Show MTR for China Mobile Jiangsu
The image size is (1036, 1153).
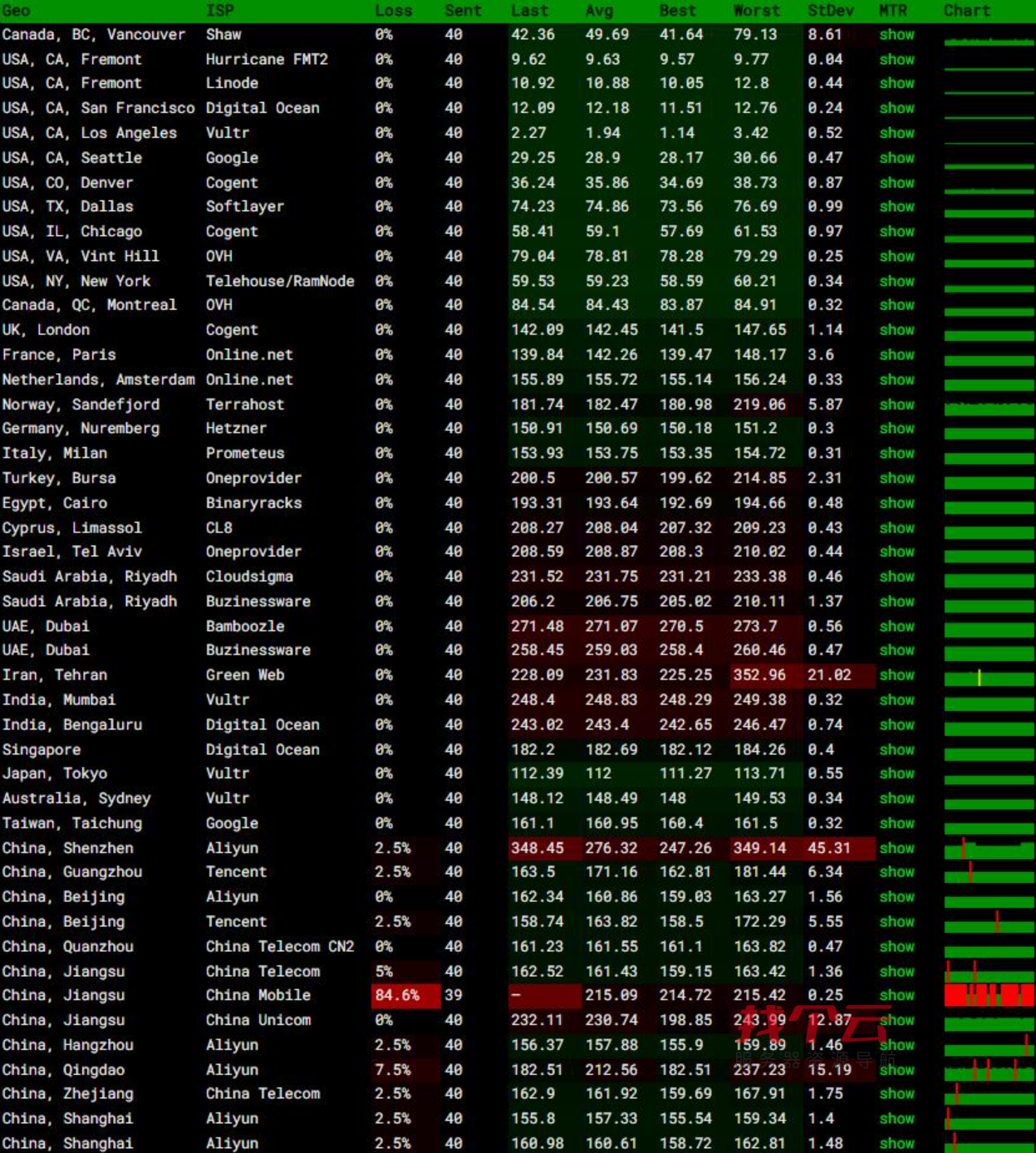896,995
